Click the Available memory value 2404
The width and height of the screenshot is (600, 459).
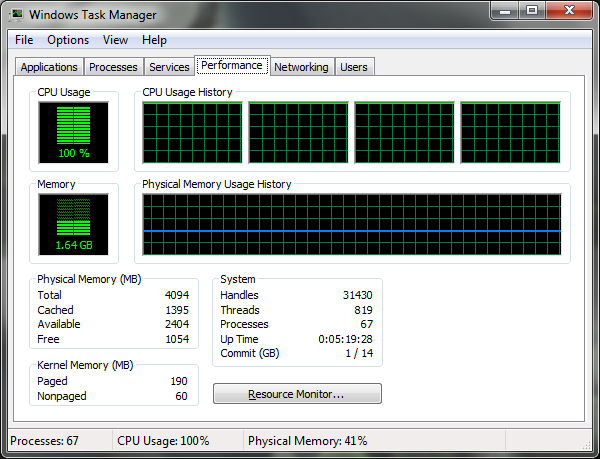(177, 324)
